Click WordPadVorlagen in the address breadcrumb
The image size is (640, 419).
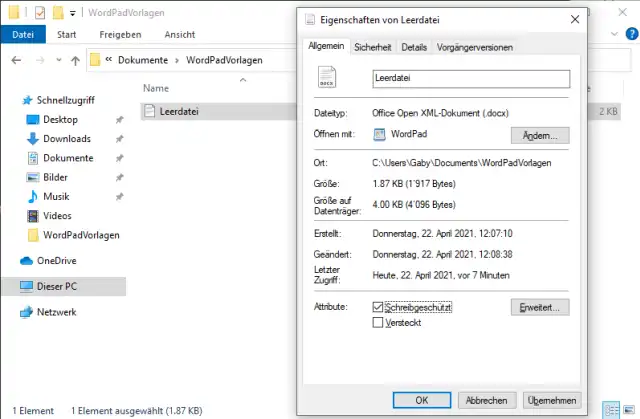click(224, 60)
